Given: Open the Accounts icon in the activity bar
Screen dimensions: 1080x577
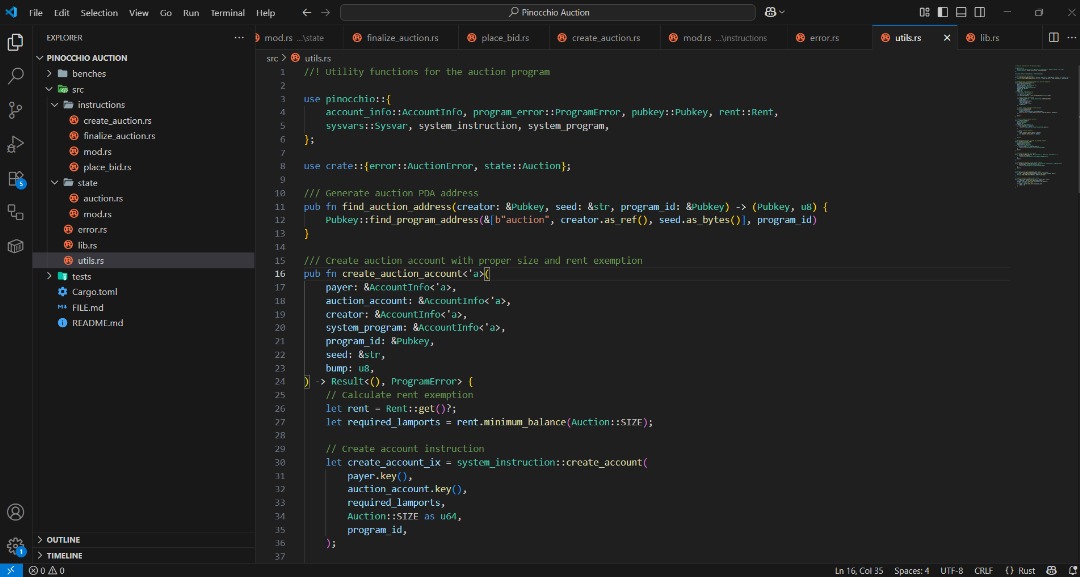Looking at the screenshot, I should click(x=15, y=512).
